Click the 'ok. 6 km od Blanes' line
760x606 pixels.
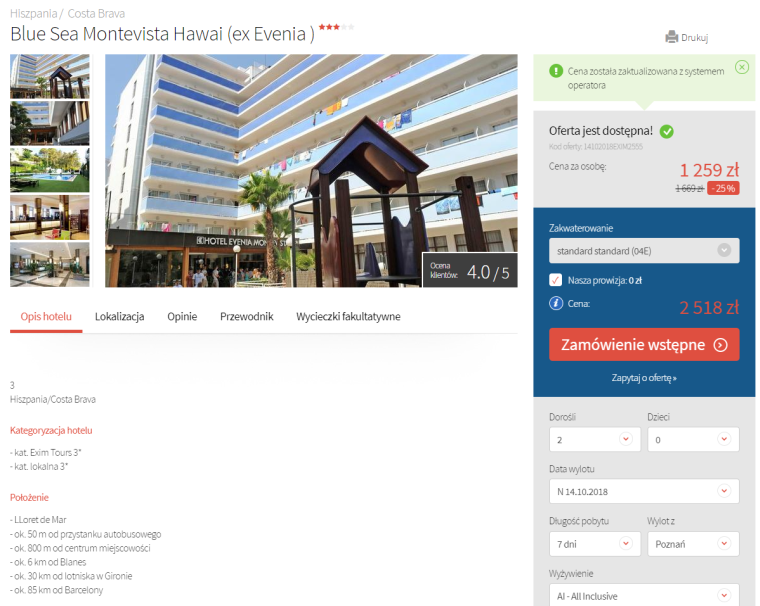coord(48,562)
